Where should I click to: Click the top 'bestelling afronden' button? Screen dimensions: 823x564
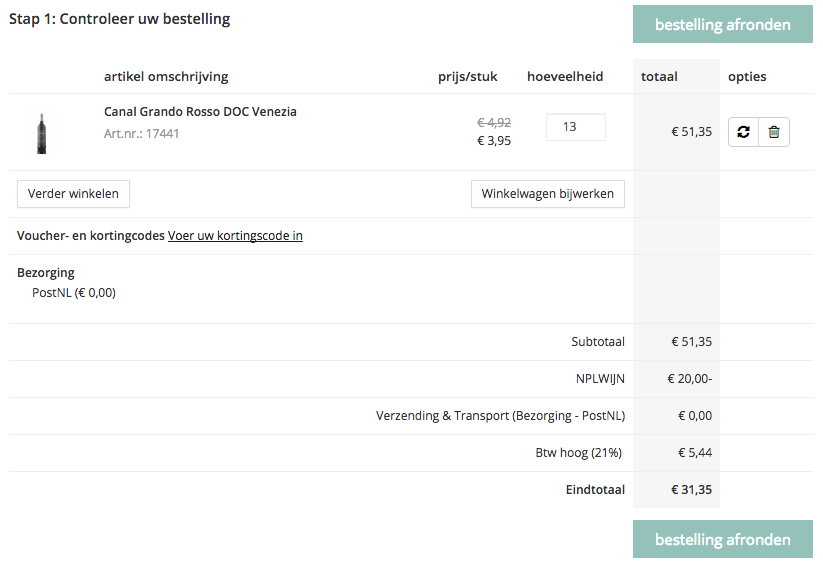pos(722,24)
